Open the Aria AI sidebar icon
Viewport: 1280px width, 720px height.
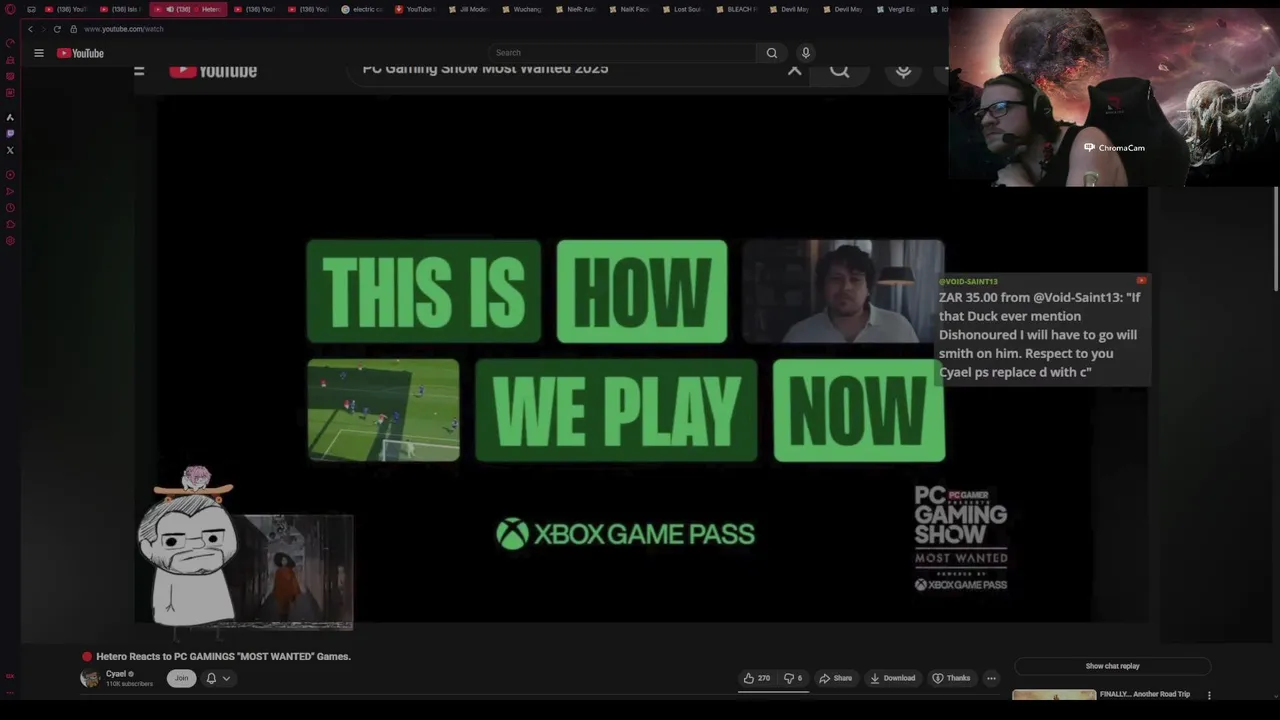click(10, 117)
